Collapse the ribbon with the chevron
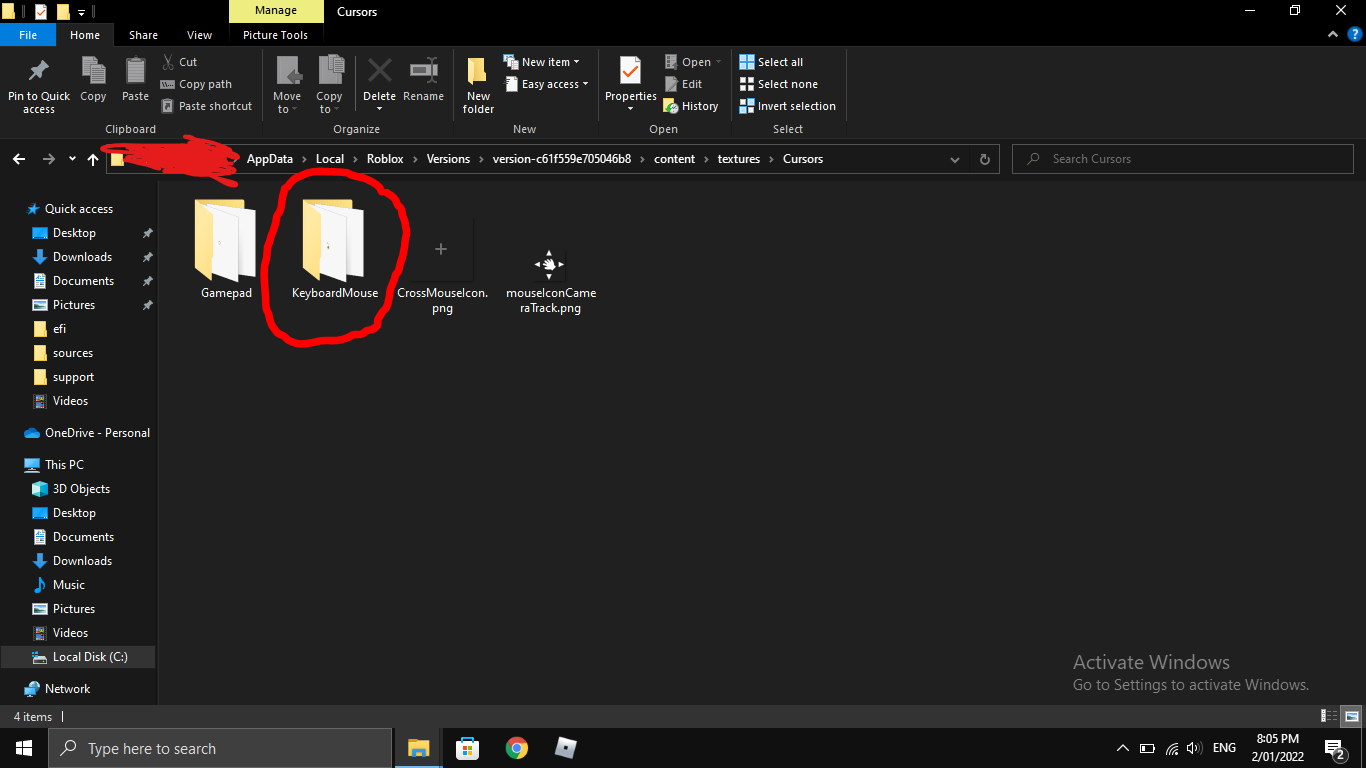The height and width of the screenshot is (768, 1366). point(1332,35)
